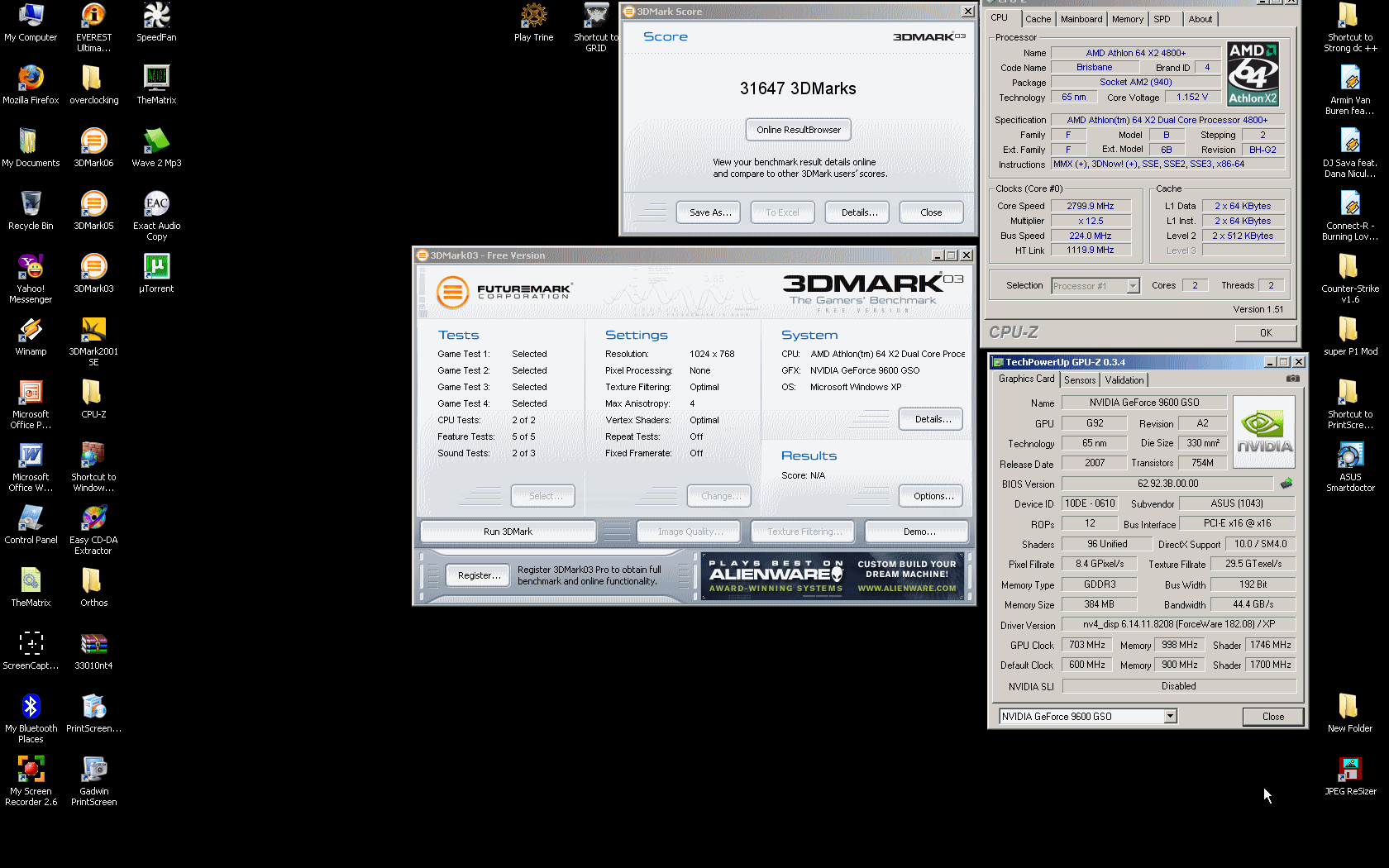Open JPEG ReSizer desktop icon

coord(1350,776)
